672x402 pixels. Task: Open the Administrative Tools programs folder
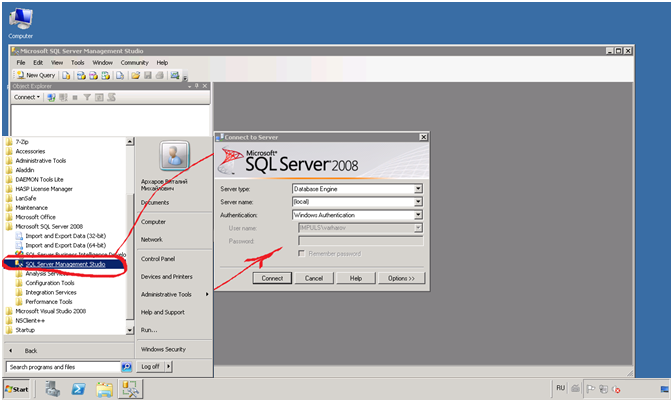41,161
